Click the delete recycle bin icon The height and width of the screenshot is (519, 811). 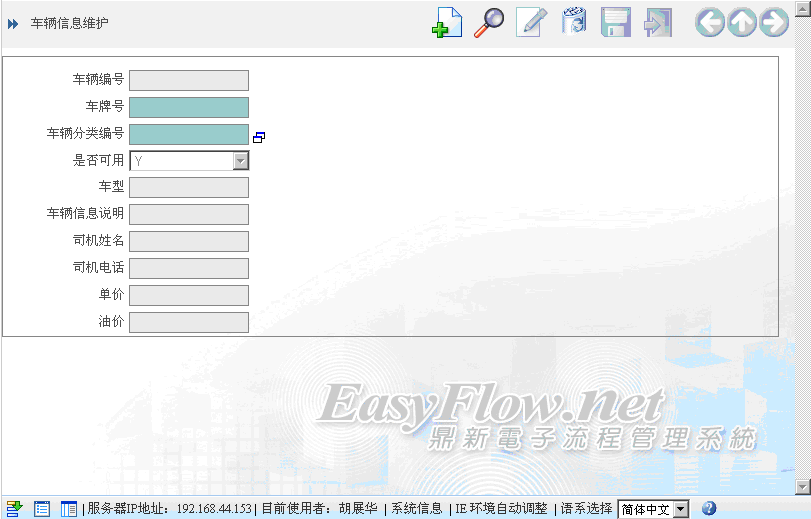574,22
